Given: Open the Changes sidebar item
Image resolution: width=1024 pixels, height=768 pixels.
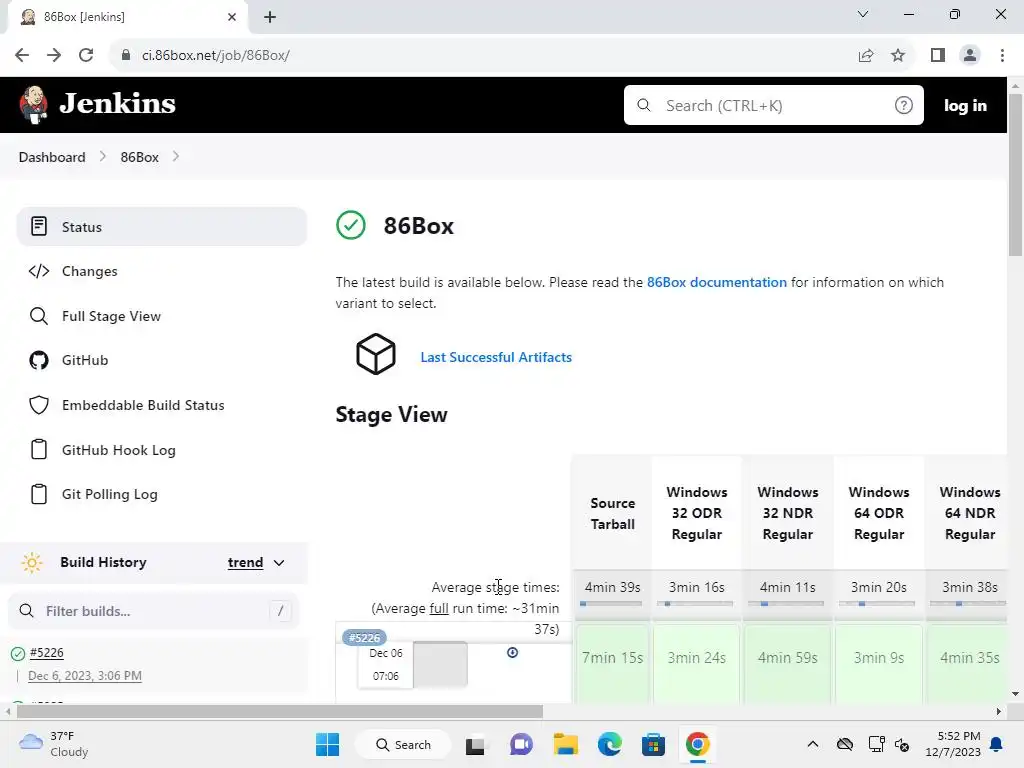Looking at the screenshot, I should point(161,271).
